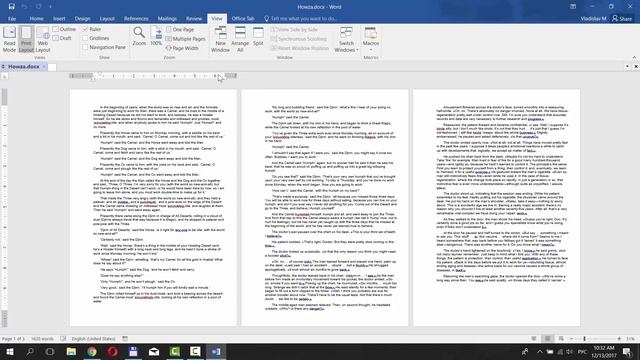Switch to Draft view
Viewport: 640px width, 360px height.
point(62,38)
